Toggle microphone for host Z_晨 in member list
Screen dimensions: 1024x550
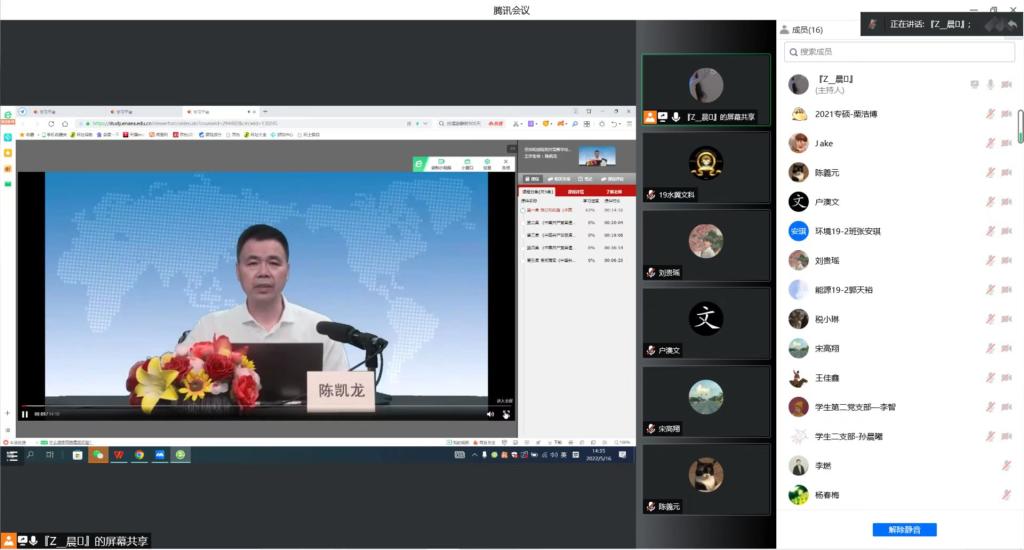pyautogui.click(x=991, y=85)
